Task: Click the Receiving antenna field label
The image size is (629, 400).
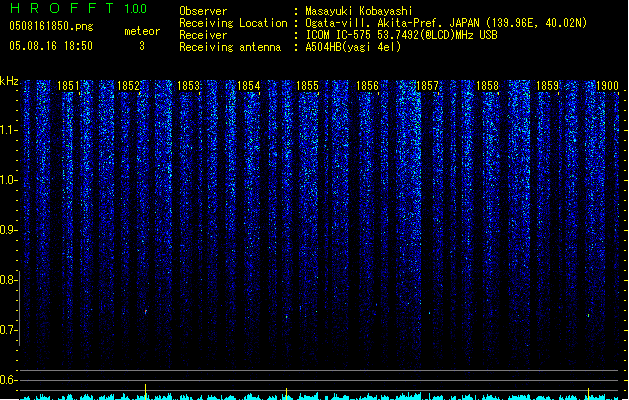Action: tap(230, 47)
